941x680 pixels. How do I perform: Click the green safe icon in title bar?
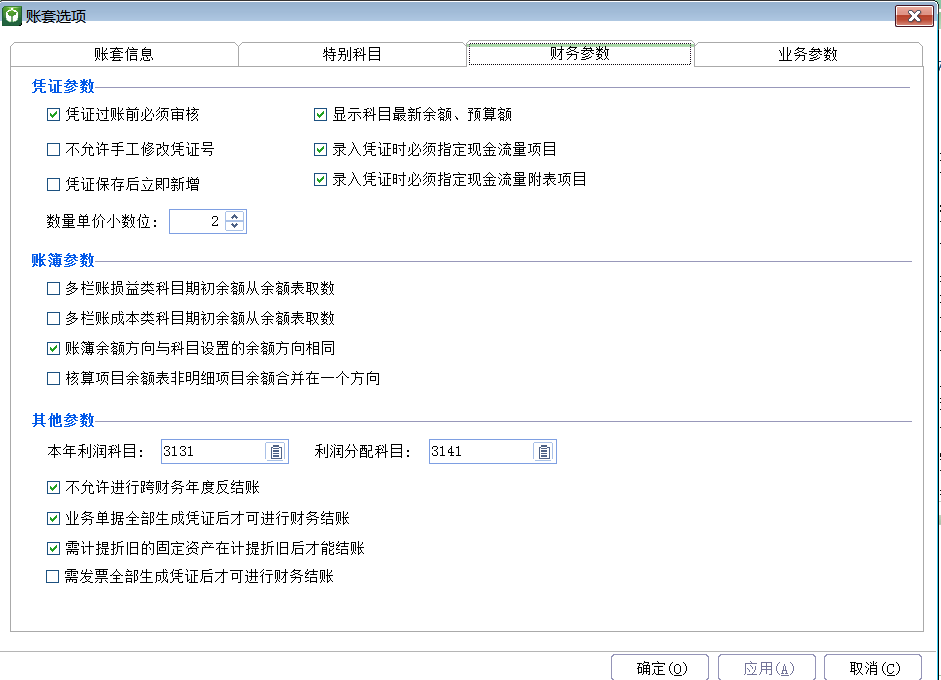pyautogui.click(x=11, y=15)
